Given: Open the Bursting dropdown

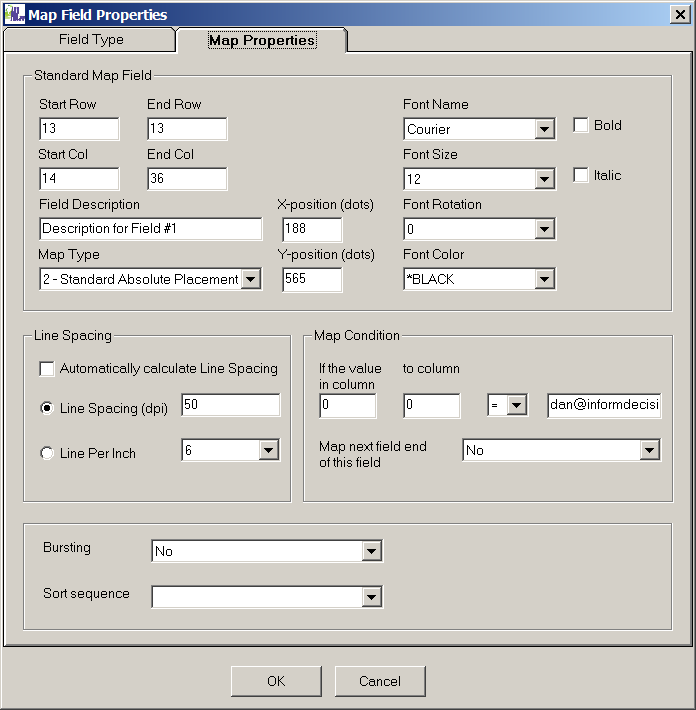Looking at the screenshot, I should click(x=371, y=551).
